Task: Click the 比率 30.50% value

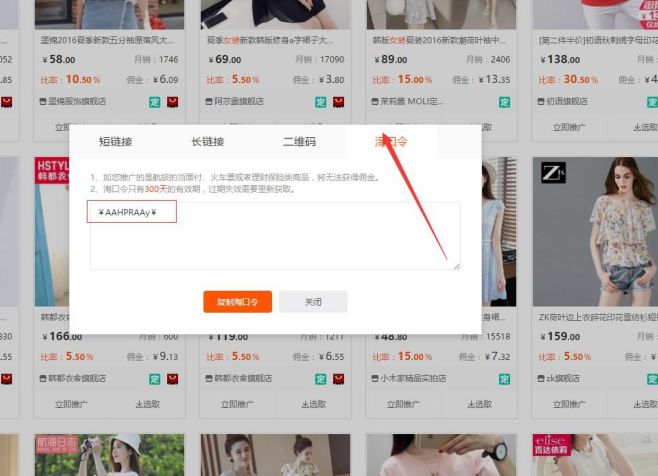Action: click(x=581, y=79)
